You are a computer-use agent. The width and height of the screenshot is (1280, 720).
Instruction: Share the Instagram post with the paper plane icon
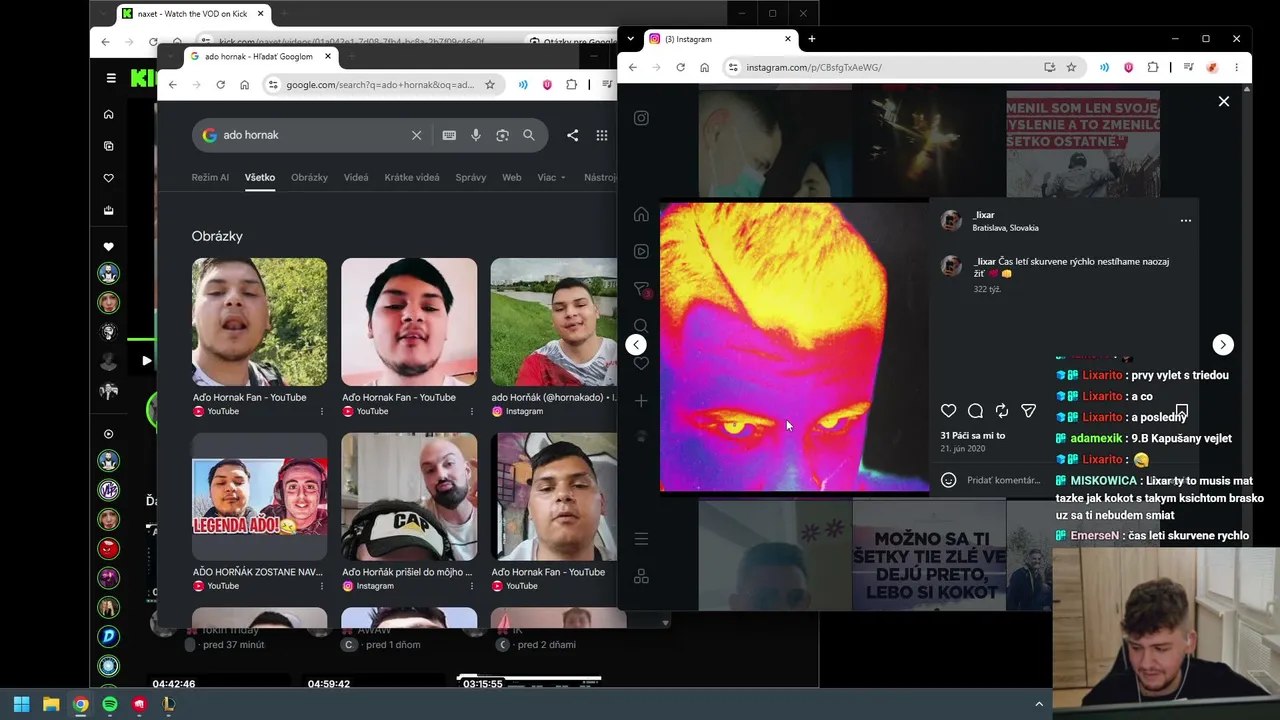pos(1028,411)
